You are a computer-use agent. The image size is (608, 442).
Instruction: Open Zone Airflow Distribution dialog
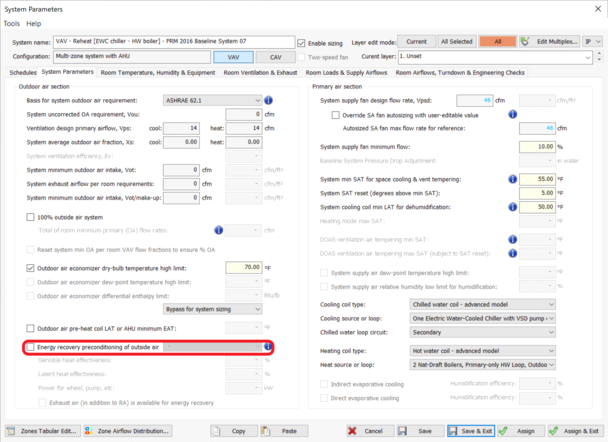126,430
